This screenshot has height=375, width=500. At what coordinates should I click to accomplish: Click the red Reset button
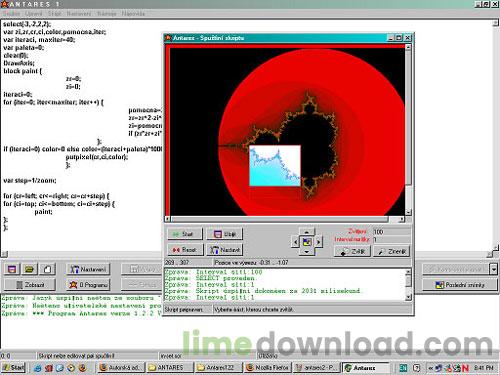click(185, 250)
